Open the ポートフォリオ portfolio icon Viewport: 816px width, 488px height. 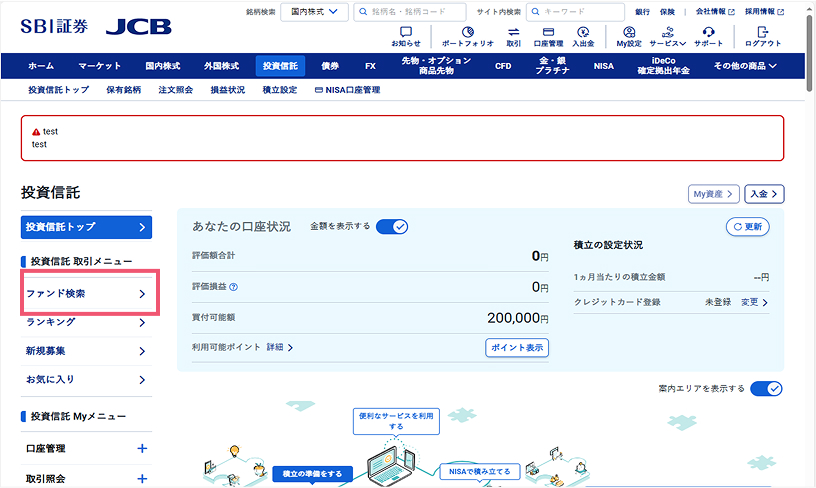click(467, 36)
